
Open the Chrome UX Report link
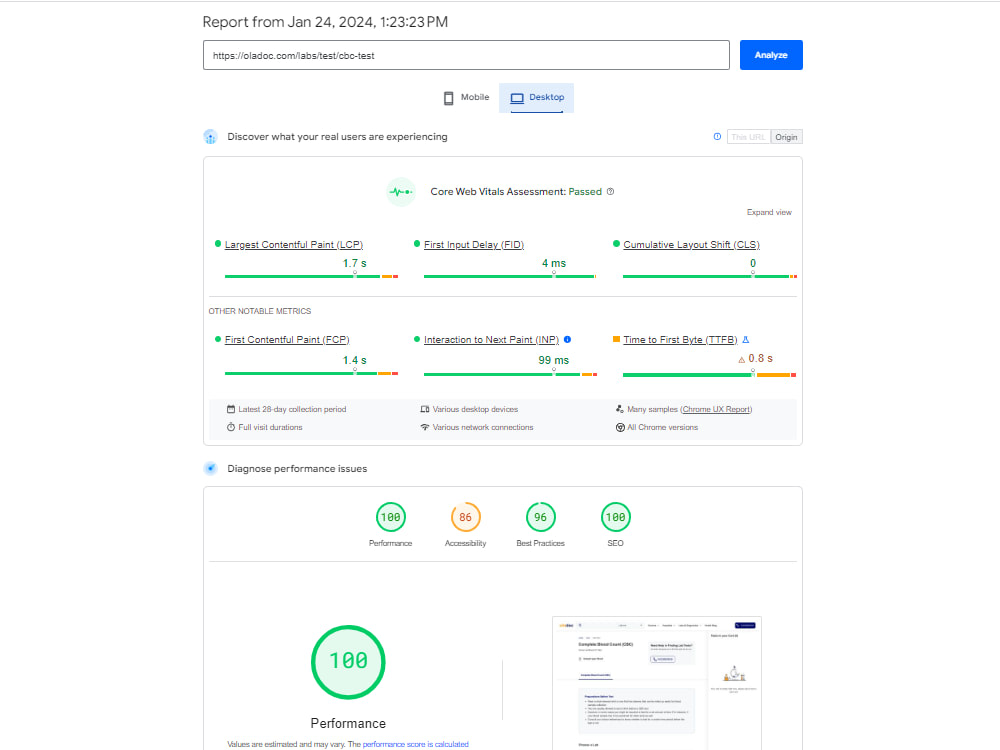[717, 409]
